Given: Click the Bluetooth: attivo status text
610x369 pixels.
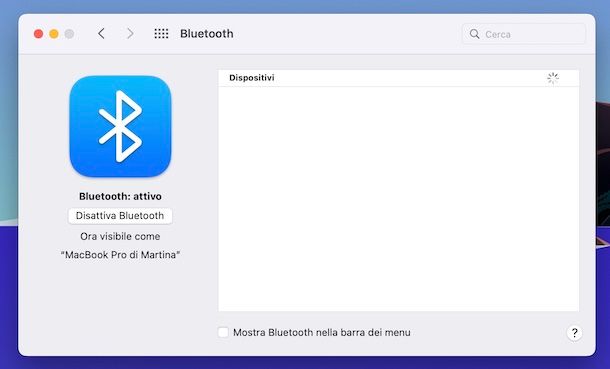Looking at the screenshot, I should [x=120, y=196].
